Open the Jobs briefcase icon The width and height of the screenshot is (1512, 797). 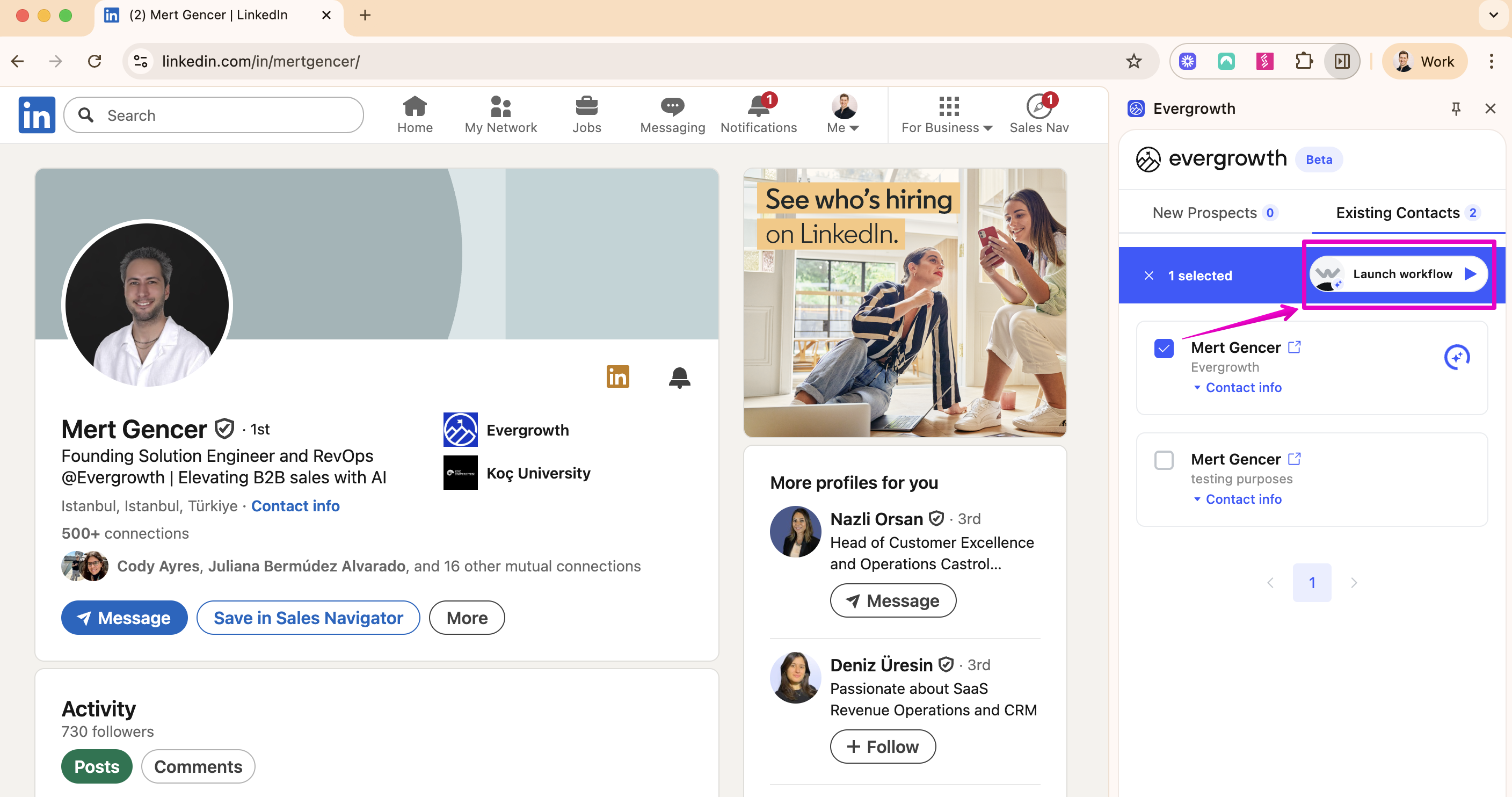(x=586, y=107)
